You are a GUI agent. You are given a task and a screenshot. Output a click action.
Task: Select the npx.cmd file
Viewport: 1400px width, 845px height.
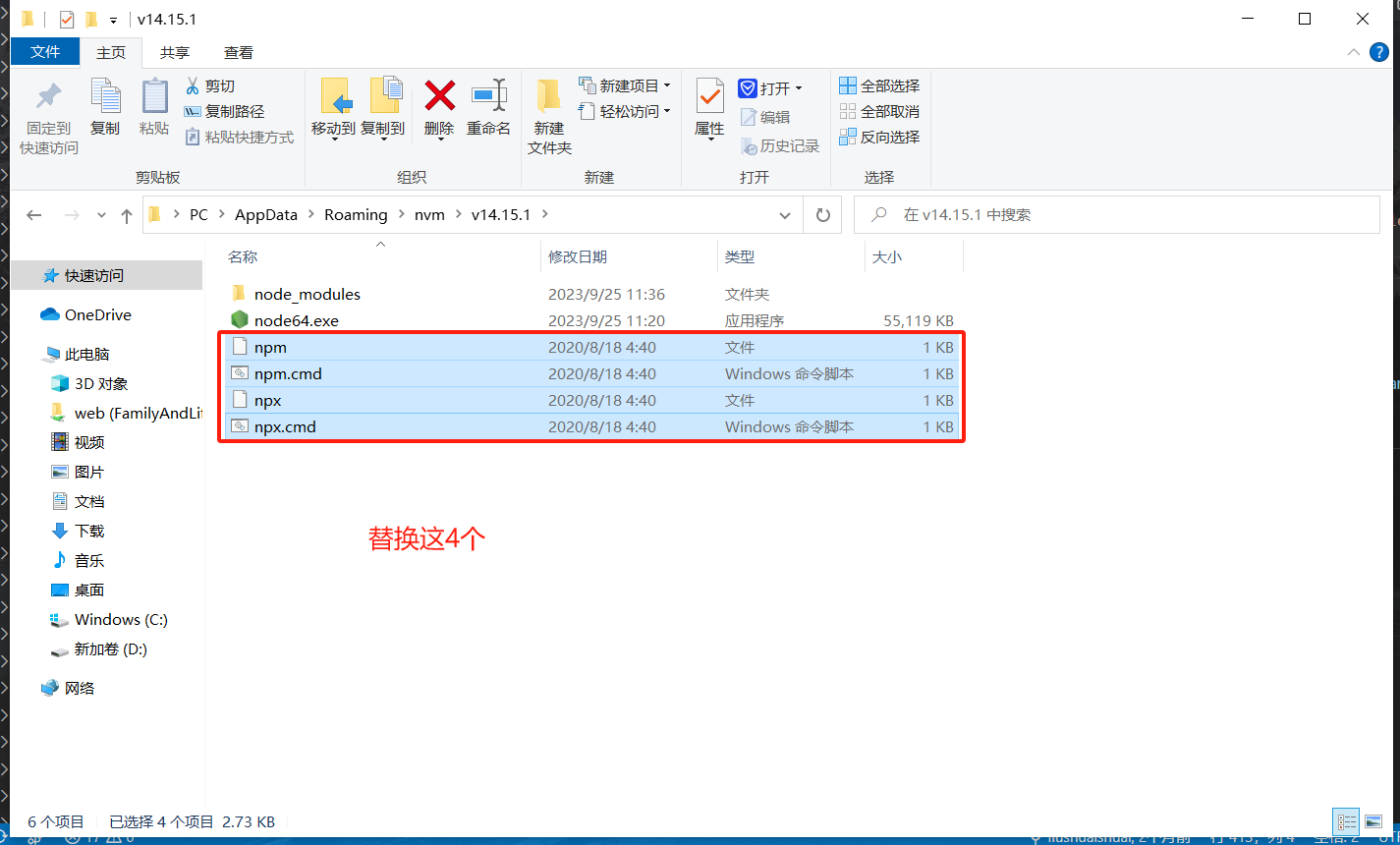[285, 426]
